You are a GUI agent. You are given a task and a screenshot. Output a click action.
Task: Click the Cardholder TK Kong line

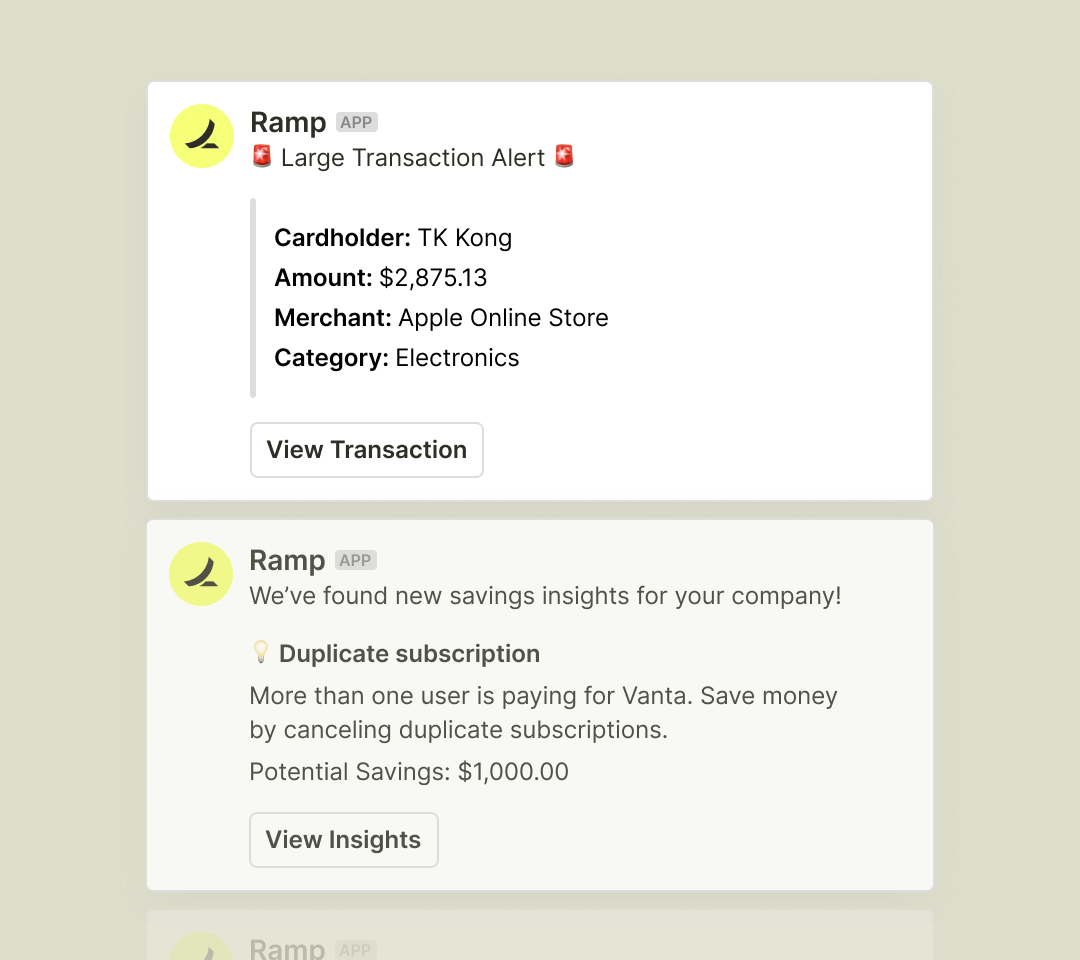393,238
